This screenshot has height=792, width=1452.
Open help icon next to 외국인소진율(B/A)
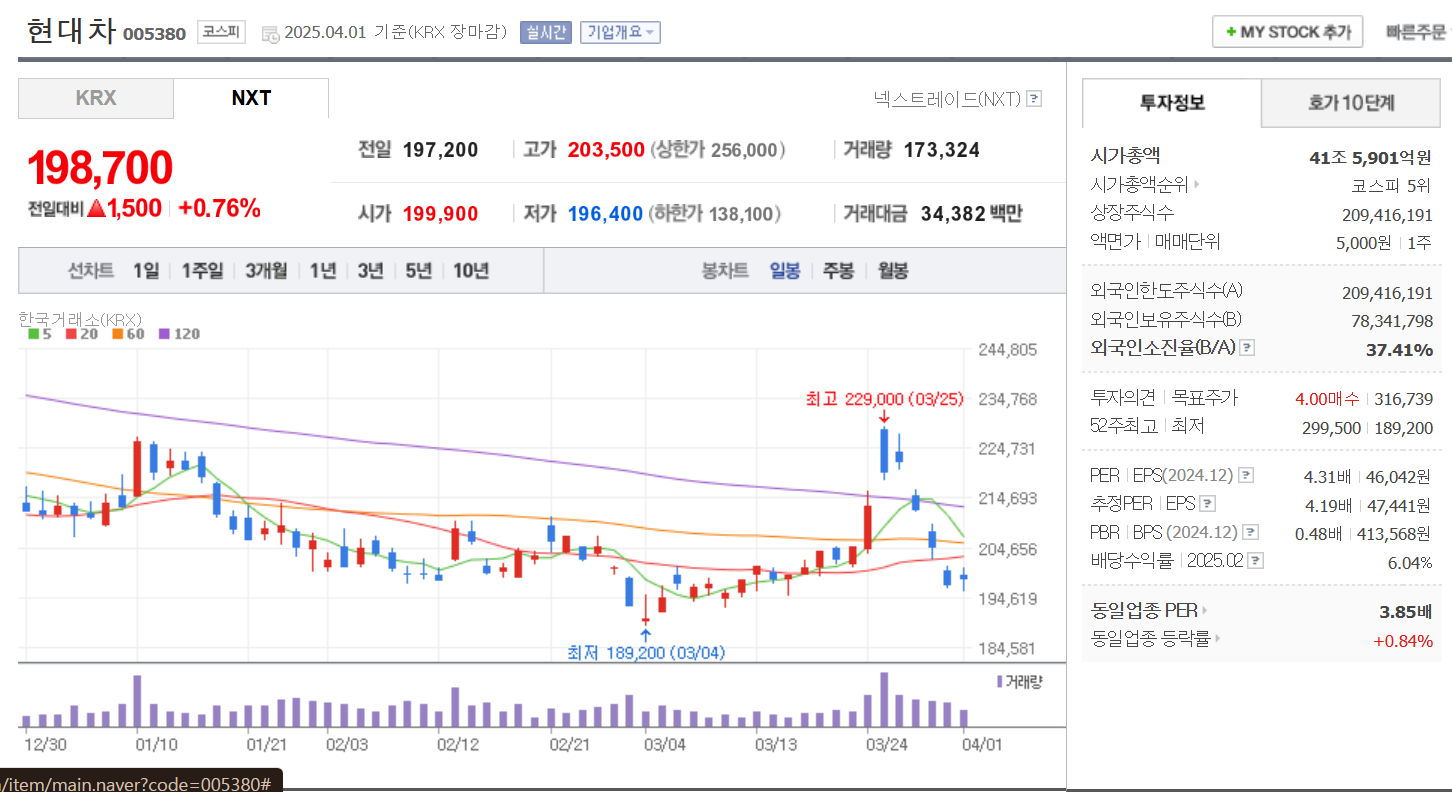coord(1247,348)
